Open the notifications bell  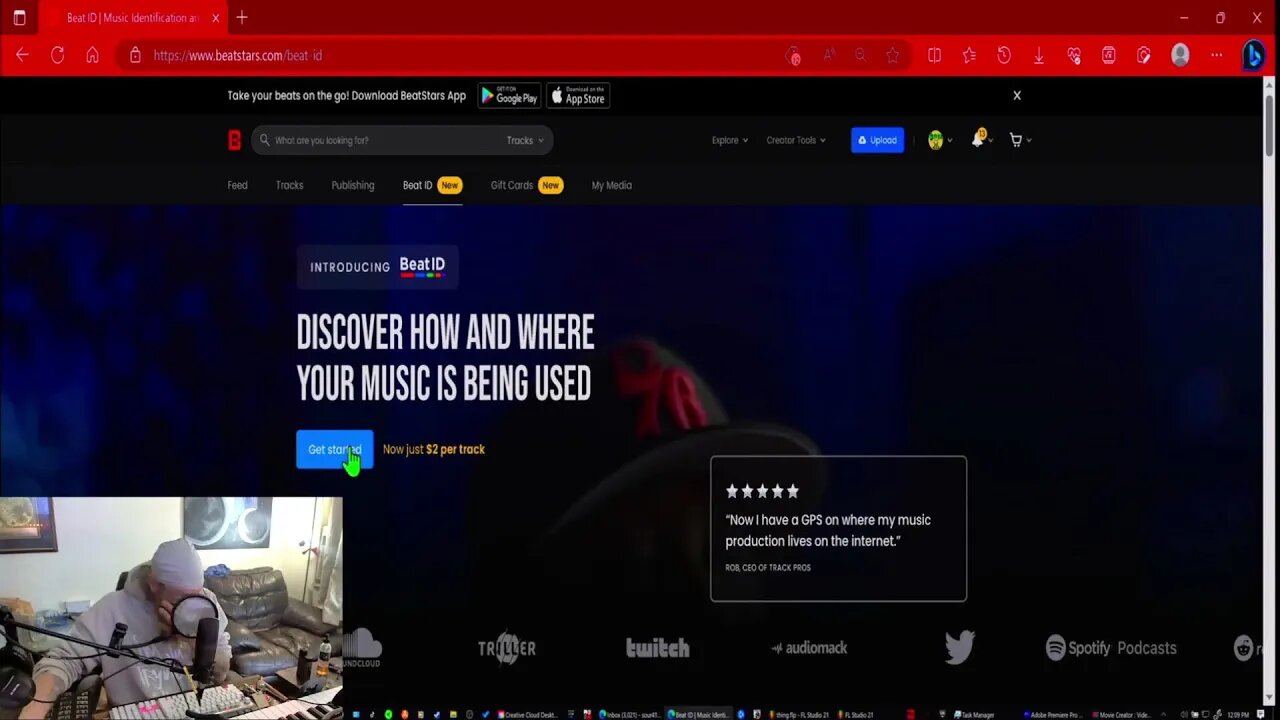(x=977, y=139)
